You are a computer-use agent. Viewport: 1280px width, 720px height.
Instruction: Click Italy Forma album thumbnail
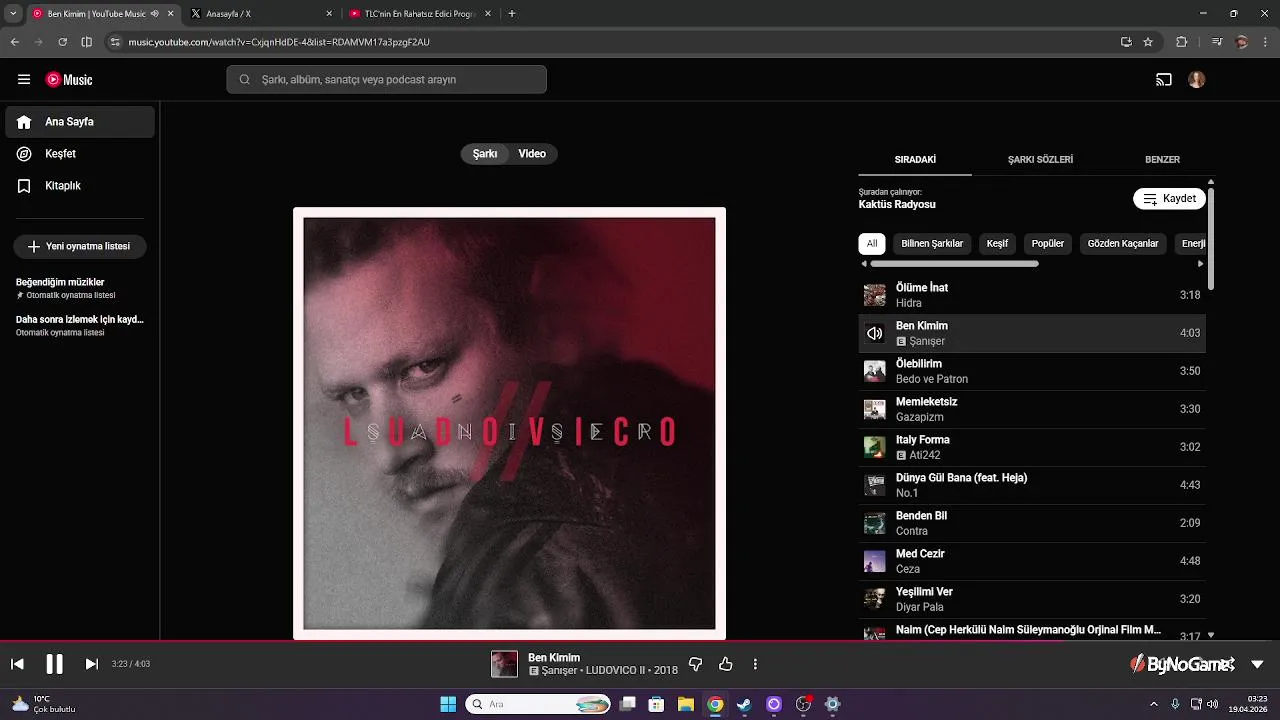point(875,447)
